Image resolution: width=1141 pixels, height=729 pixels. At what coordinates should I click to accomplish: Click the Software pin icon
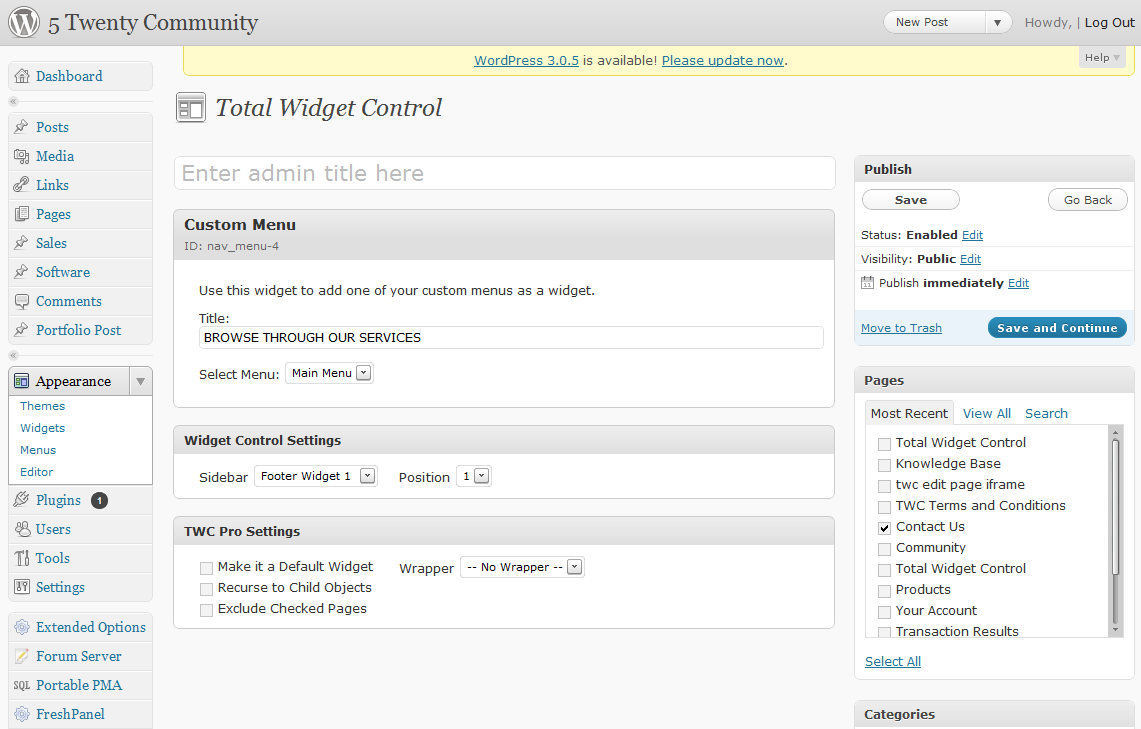click(22, 272)
